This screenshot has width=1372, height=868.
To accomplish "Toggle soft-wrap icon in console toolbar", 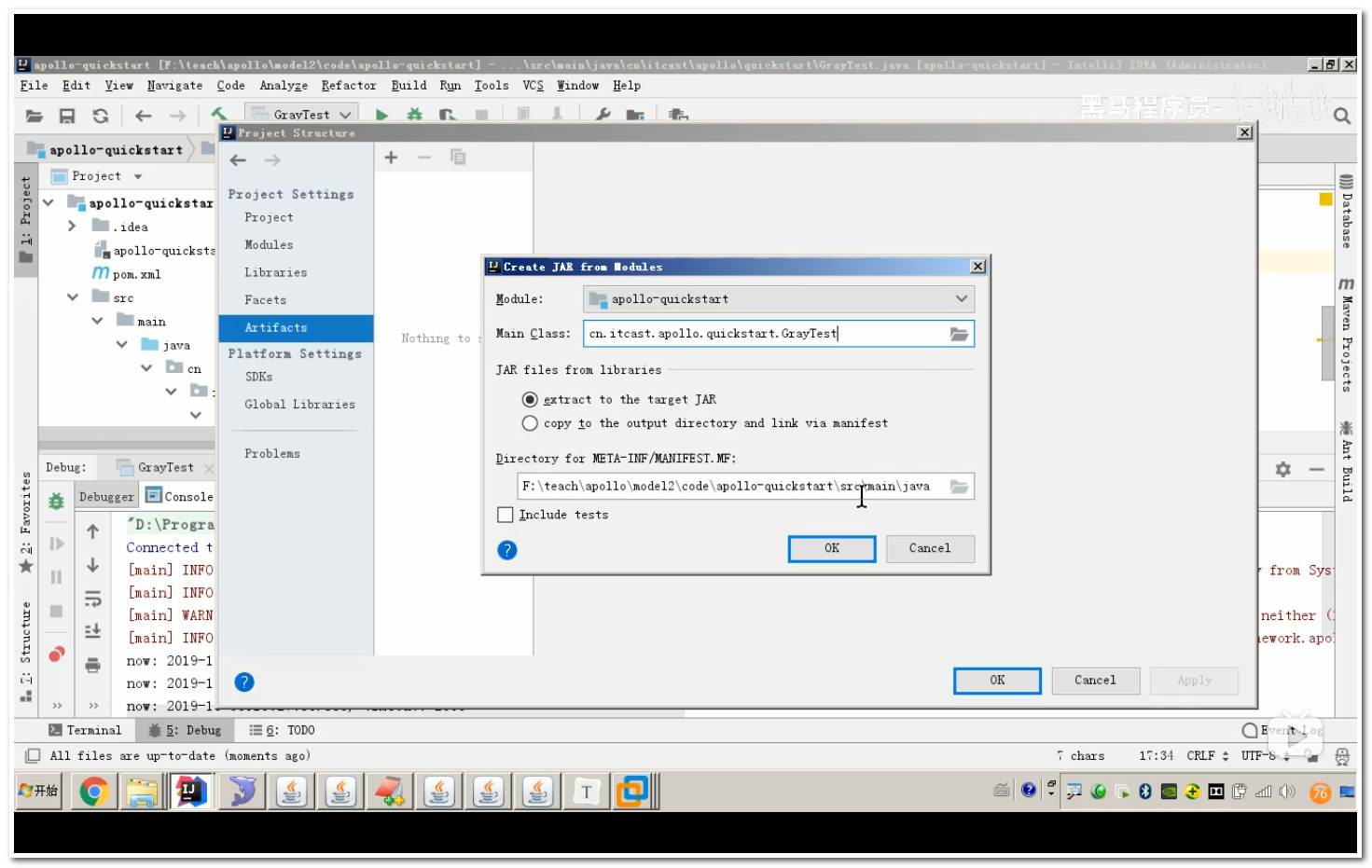I will 92,599.
